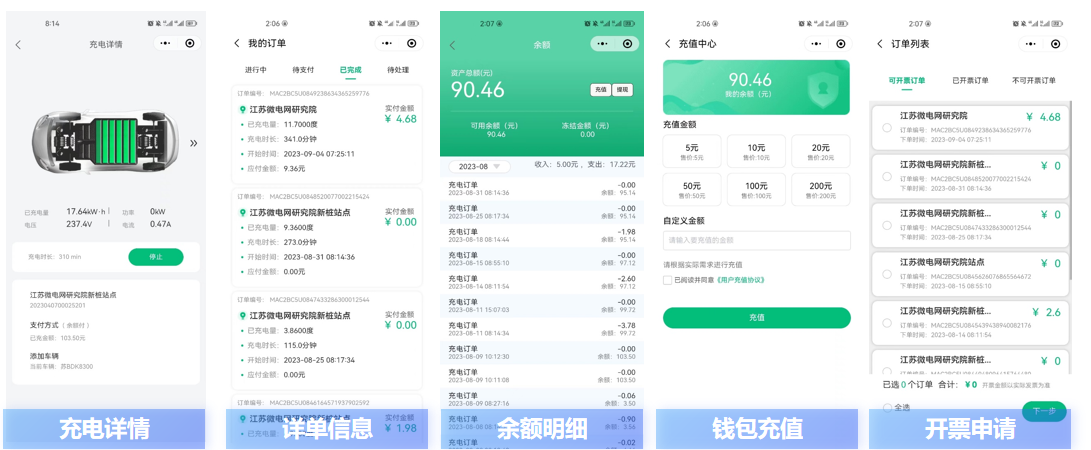Select invoice order placed 2023-09-04 07:25:11
The height and width of the screenshot is (450, 1091).
tap(886, 127)
